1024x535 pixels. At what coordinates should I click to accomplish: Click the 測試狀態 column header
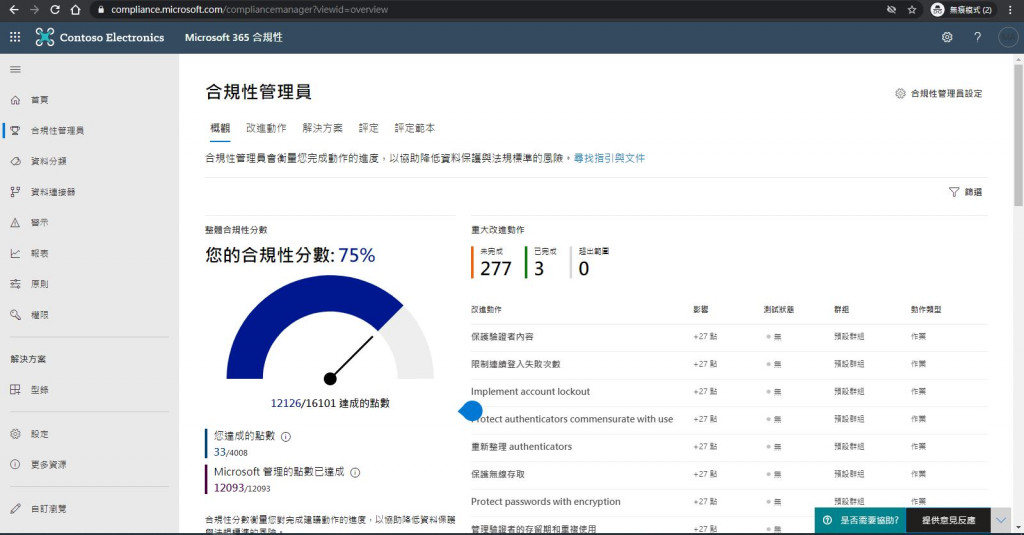tap(778, 310)
